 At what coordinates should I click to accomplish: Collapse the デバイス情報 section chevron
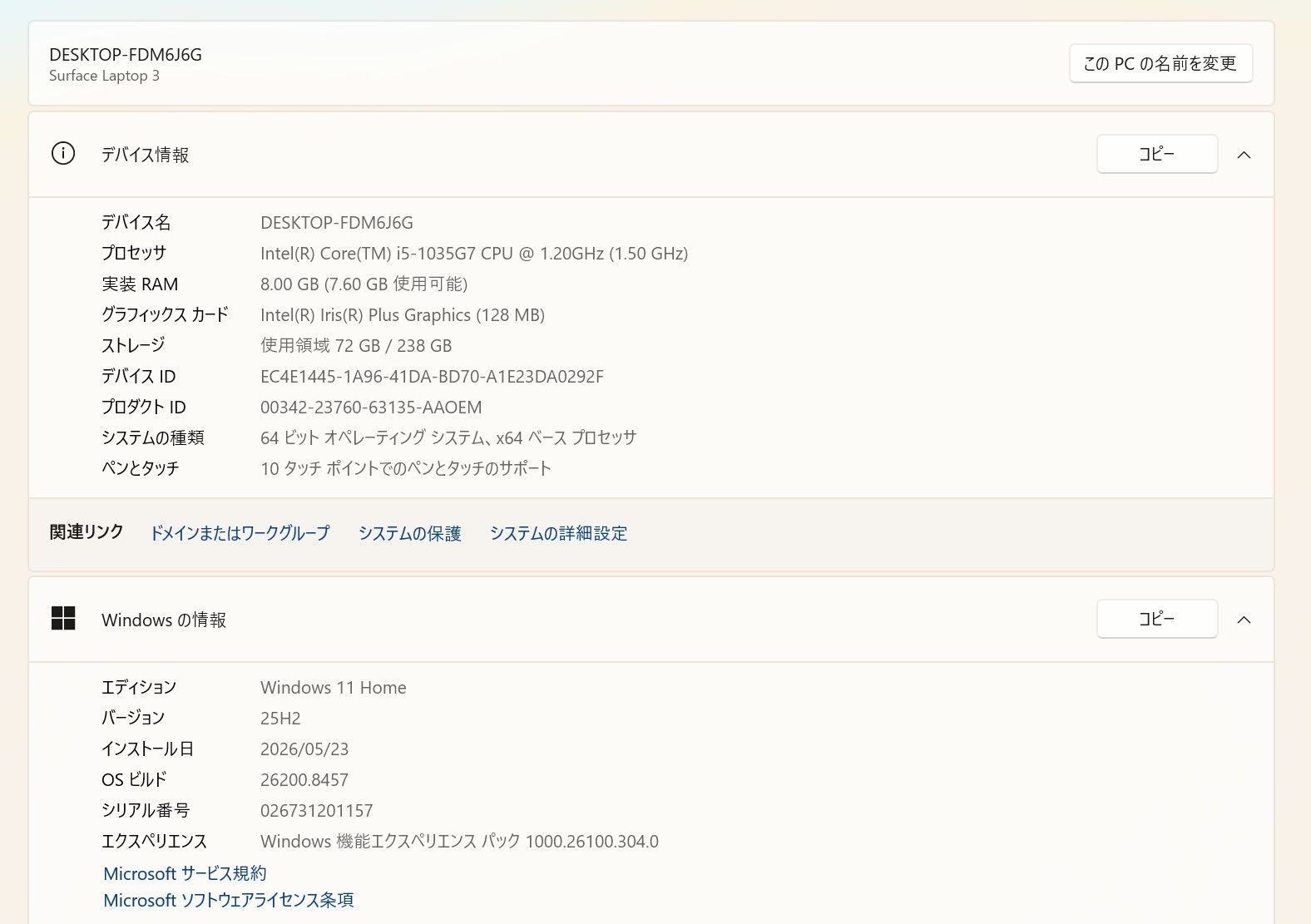(x=1244, y=155)
